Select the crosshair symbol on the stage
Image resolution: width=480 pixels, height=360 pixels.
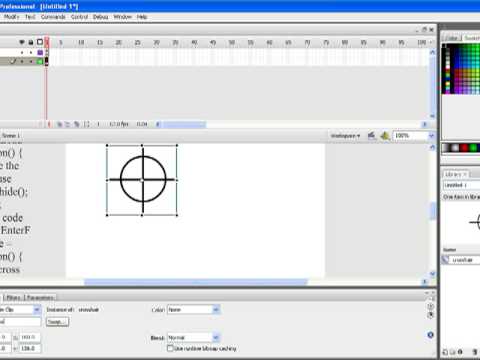pos(143,180)
